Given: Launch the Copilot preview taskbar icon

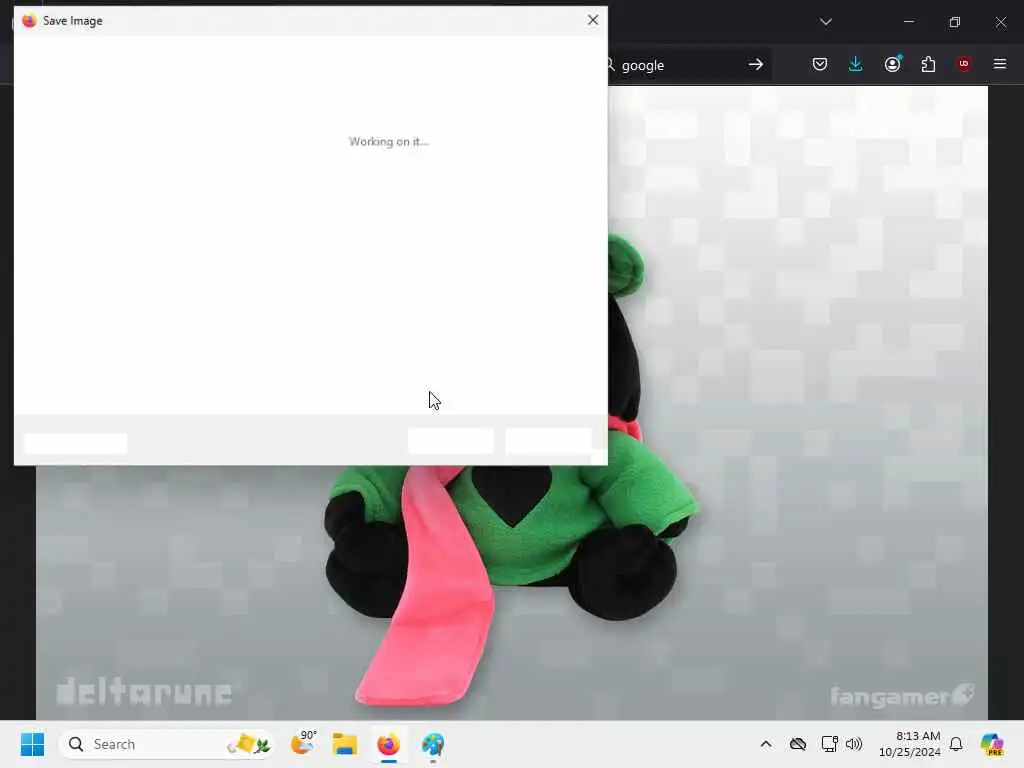Looking at the screenshot, I should (x=992, y=744).
